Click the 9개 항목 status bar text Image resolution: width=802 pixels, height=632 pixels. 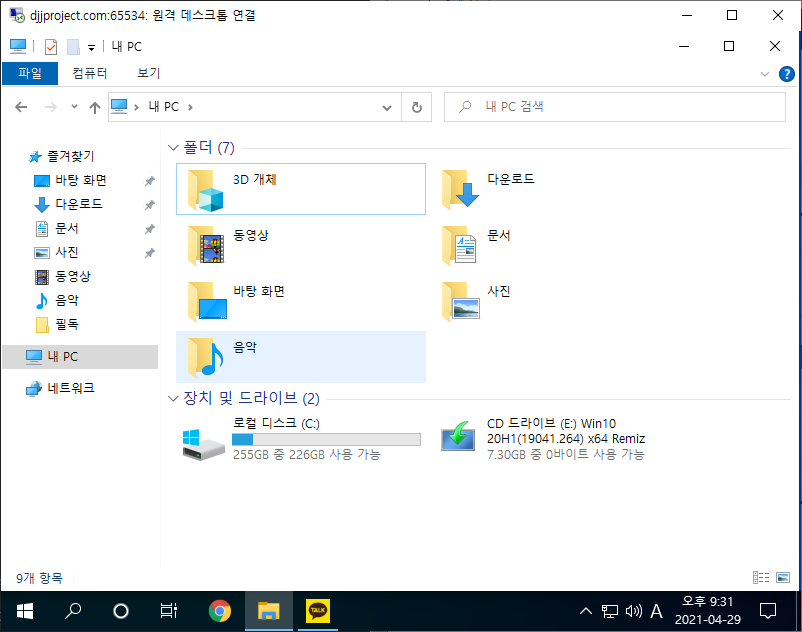(x=39, y=578)
